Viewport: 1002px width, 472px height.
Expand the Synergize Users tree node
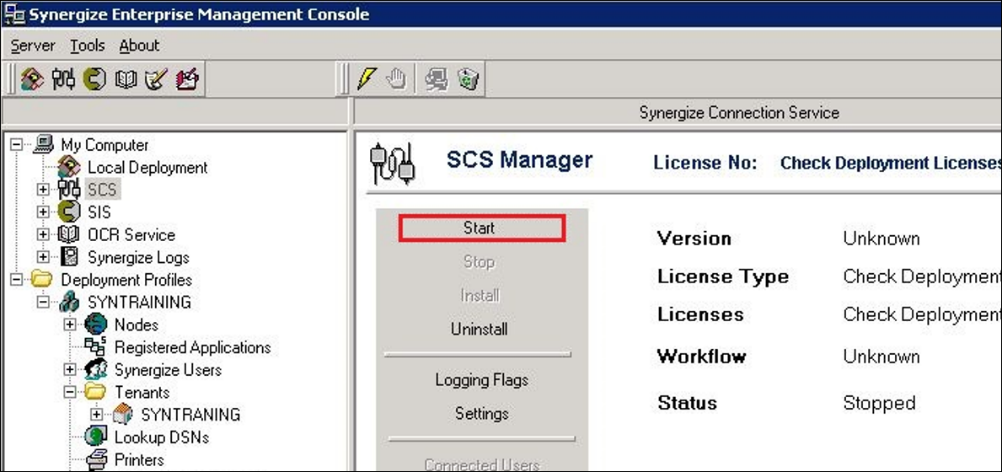click(x=70, y=369)
